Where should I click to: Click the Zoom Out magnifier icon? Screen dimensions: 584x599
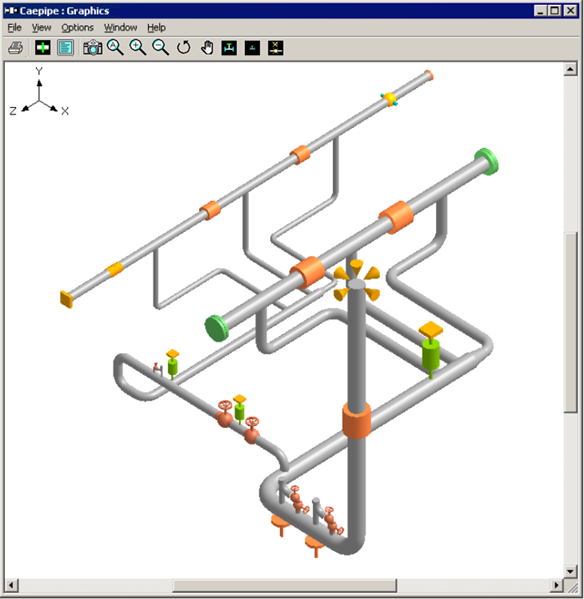pyautogui.click(x=160, y=48)
